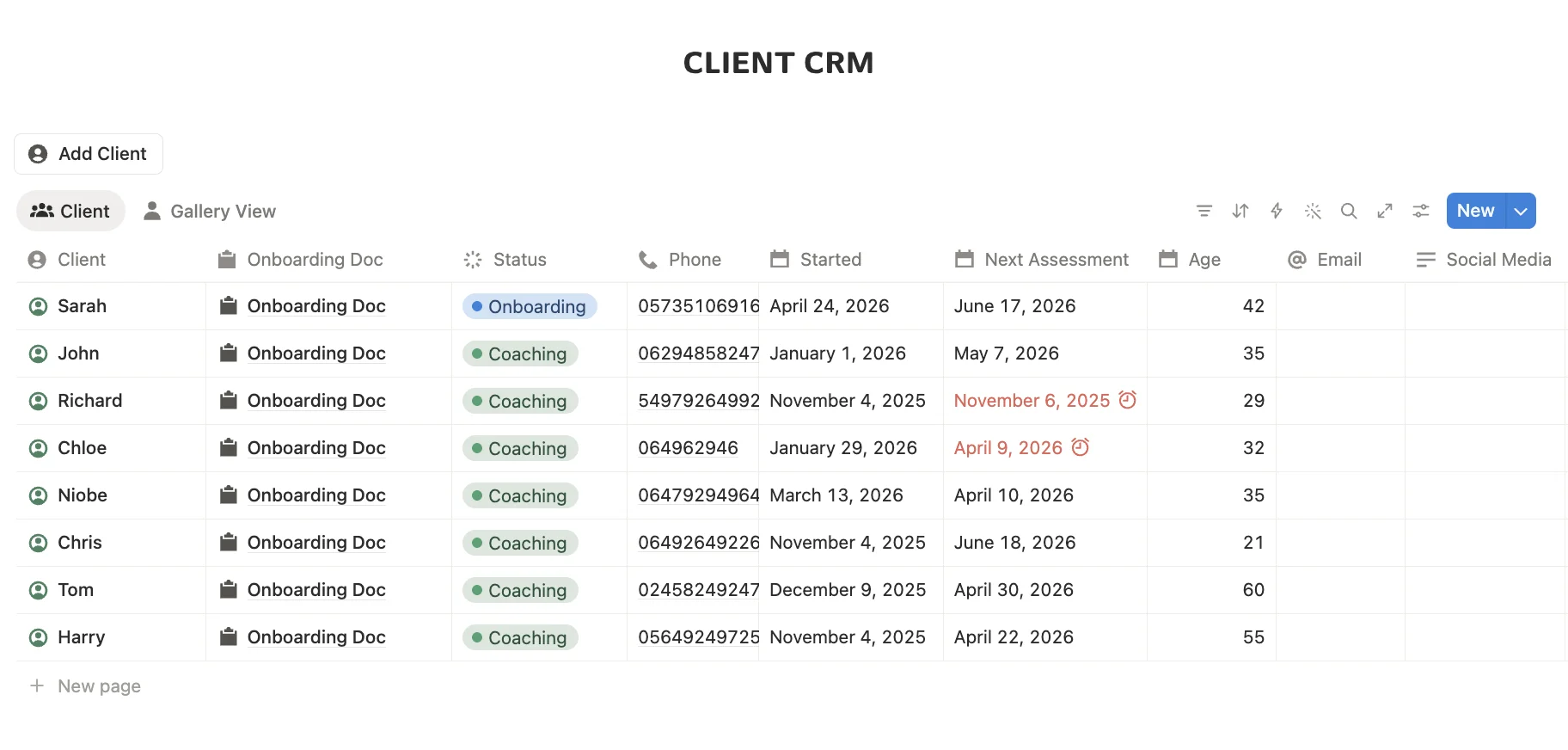Click the sort icon in the toolbar
Screen dimensions: 1568x750
click(x=1240, y=211)
